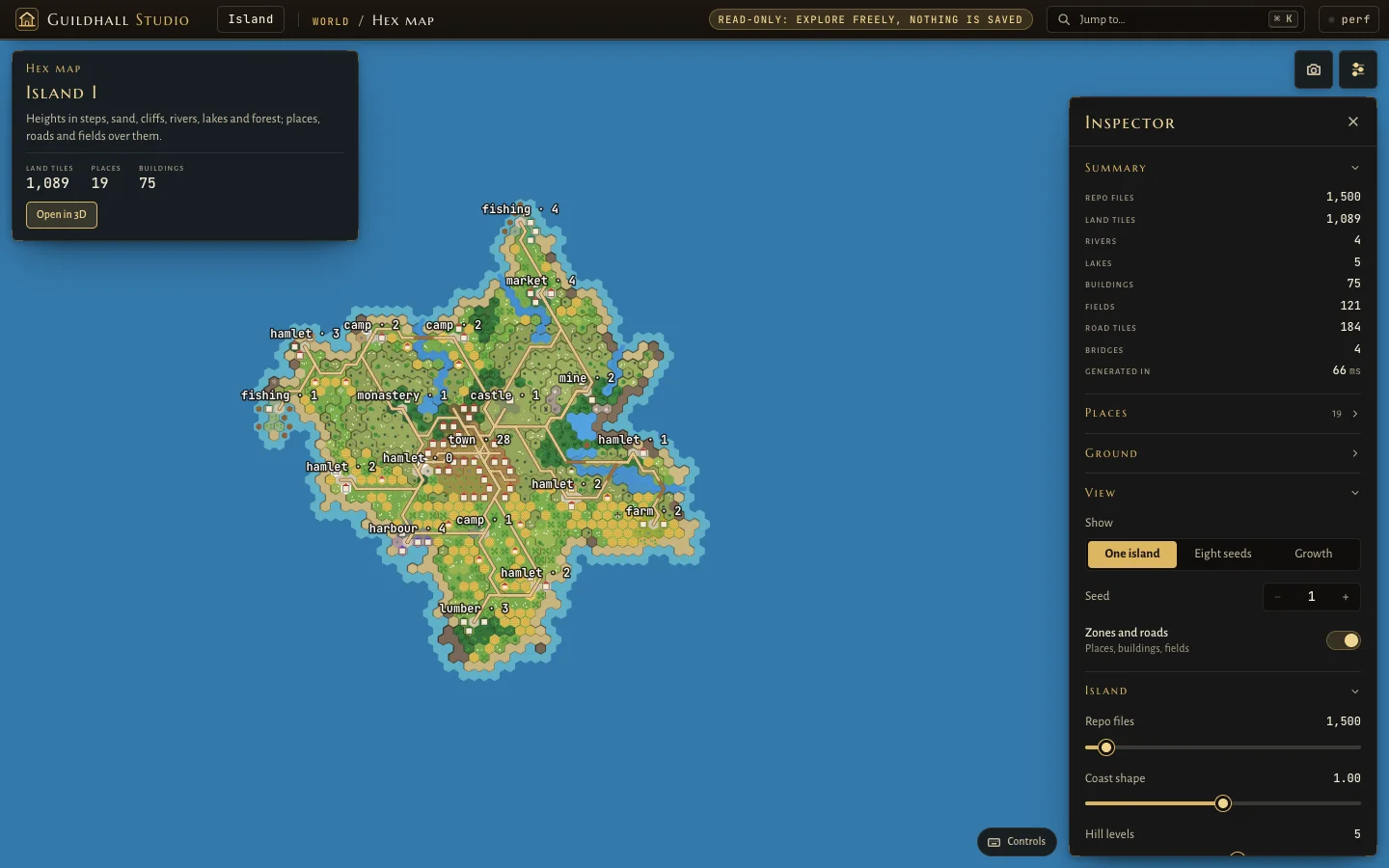Collapse the Island section
Viewport: 1389px width, 868px height.
(1222, 691)
